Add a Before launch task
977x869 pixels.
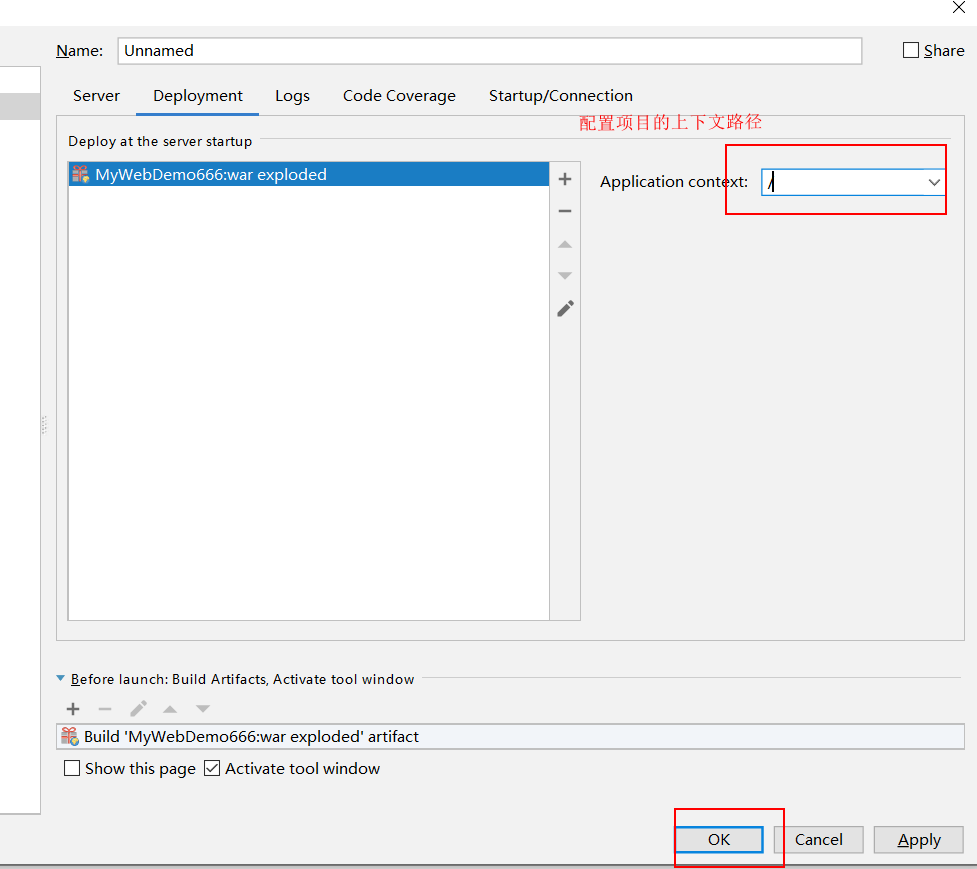(73, 709)
